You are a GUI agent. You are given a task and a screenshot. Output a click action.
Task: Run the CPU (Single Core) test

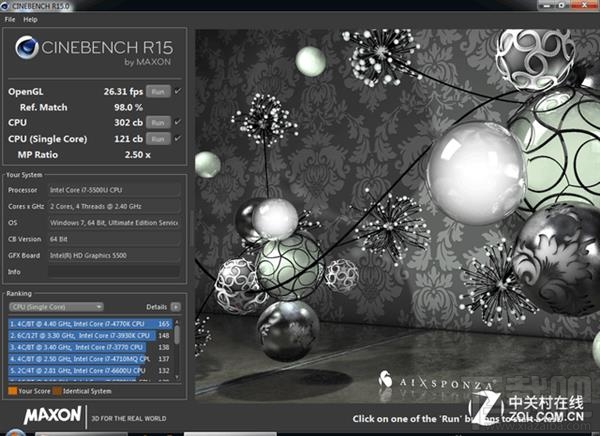(158, 139)
